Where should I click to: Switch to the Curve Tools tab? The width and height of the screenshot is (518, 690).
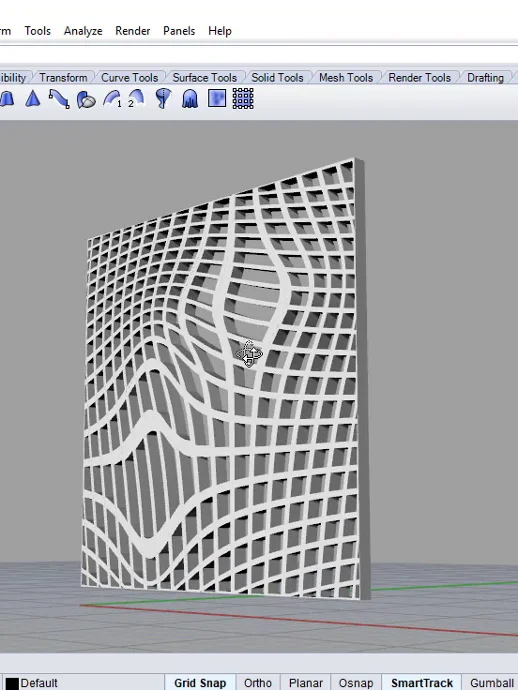pos(129,77)
